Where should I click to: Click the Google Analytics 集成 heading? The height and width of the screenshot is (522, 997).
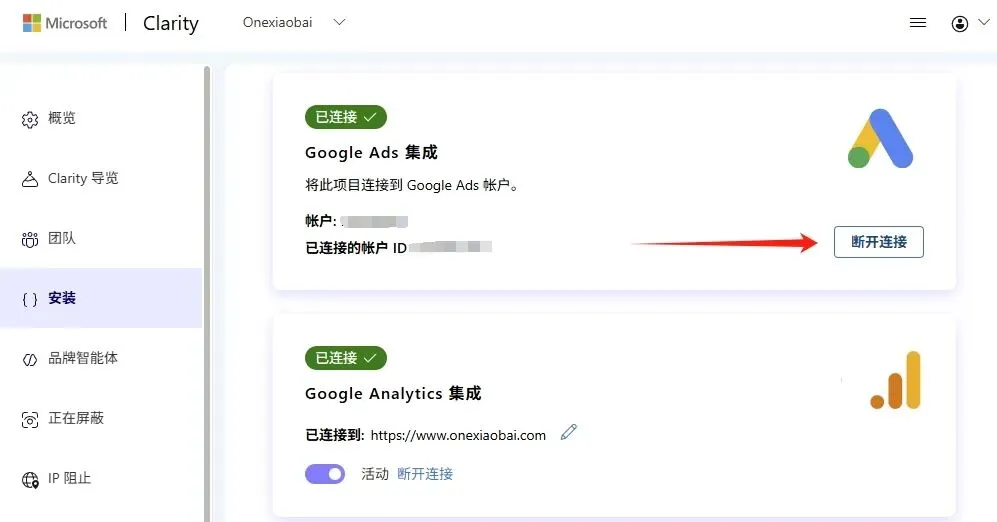(x=393, y=394)
